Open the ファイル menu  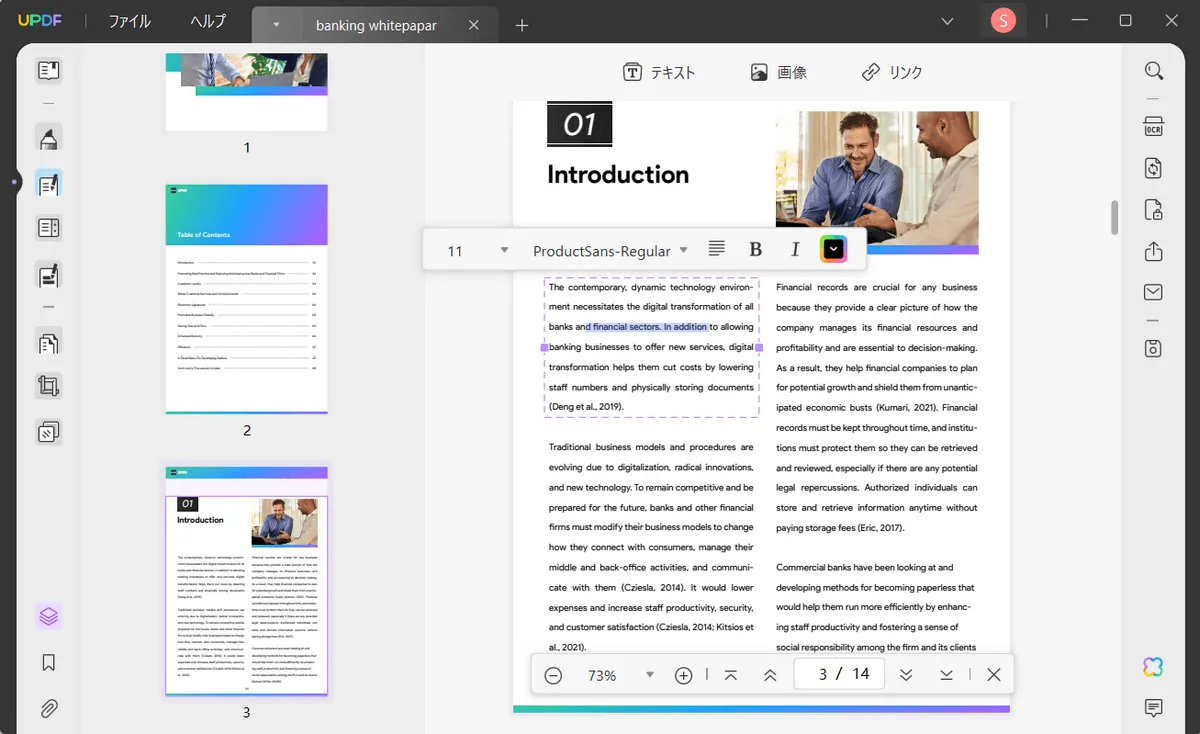pos(130,21)
